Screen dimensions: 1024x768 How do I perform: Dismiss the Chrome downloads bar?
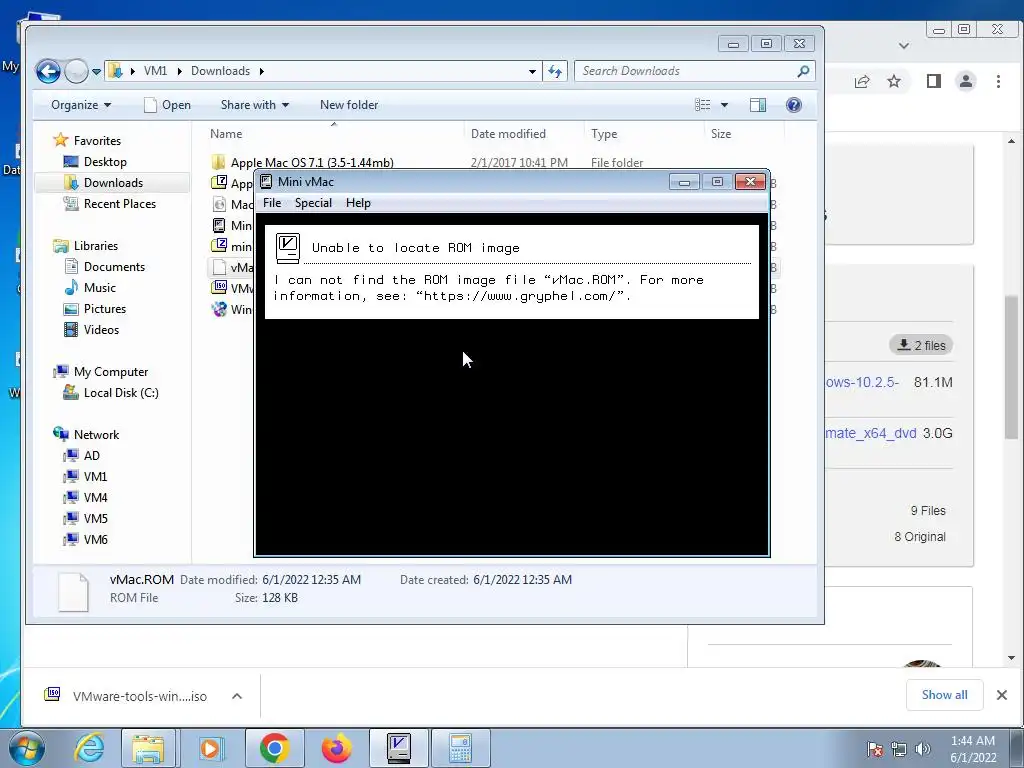(x=1002, y=695)
